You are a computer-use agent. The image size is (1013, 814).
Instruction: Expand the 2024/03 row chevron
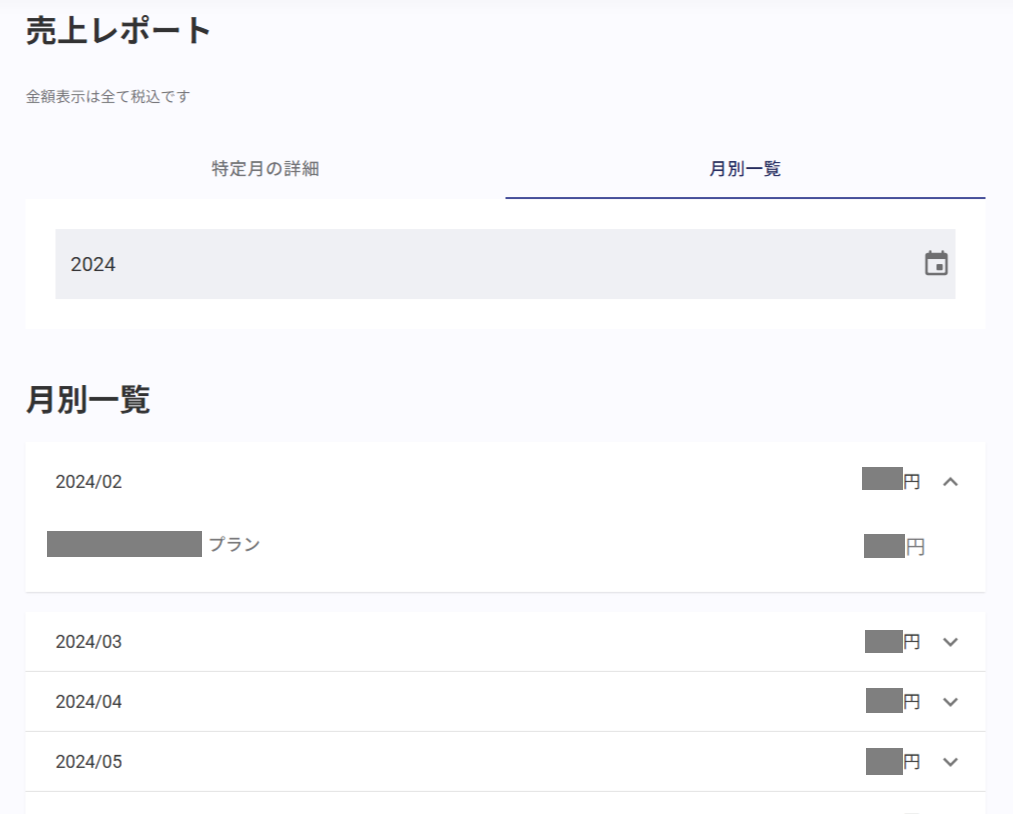tap(950, 642)
